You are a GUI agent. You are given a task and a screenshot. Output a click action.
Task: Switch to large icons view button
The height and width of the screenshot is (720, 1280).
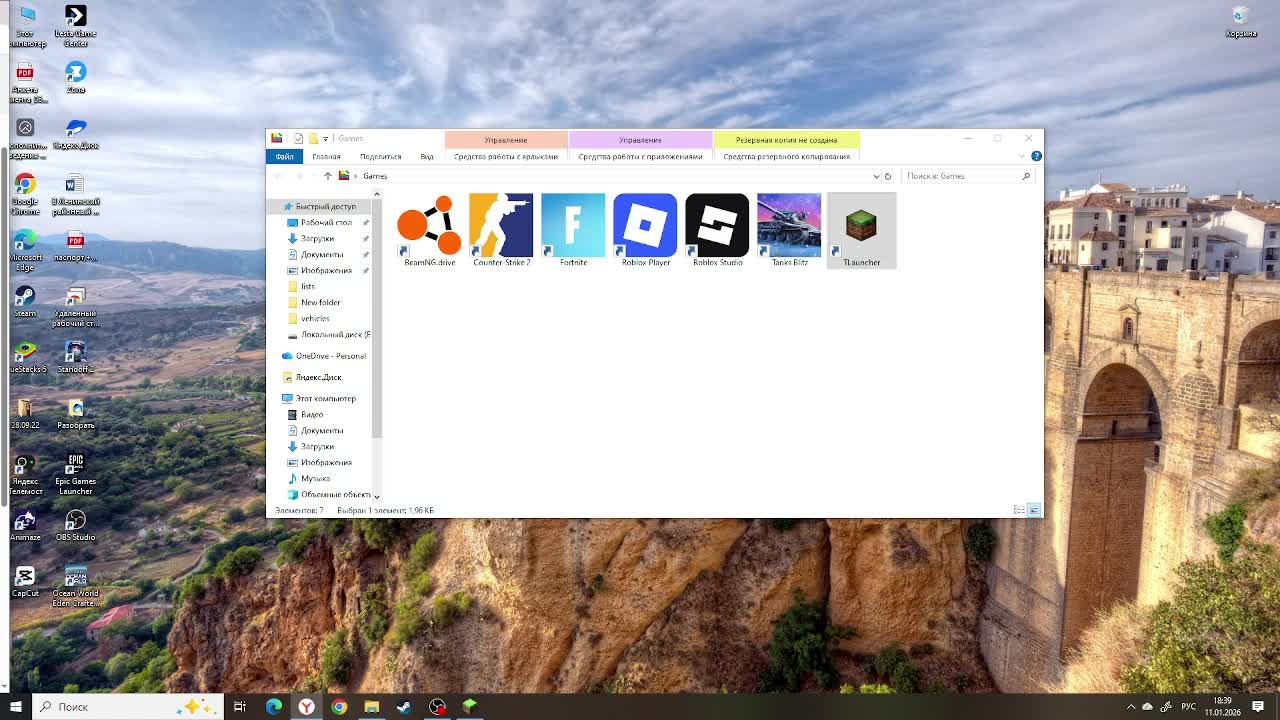coord(1034,510)
